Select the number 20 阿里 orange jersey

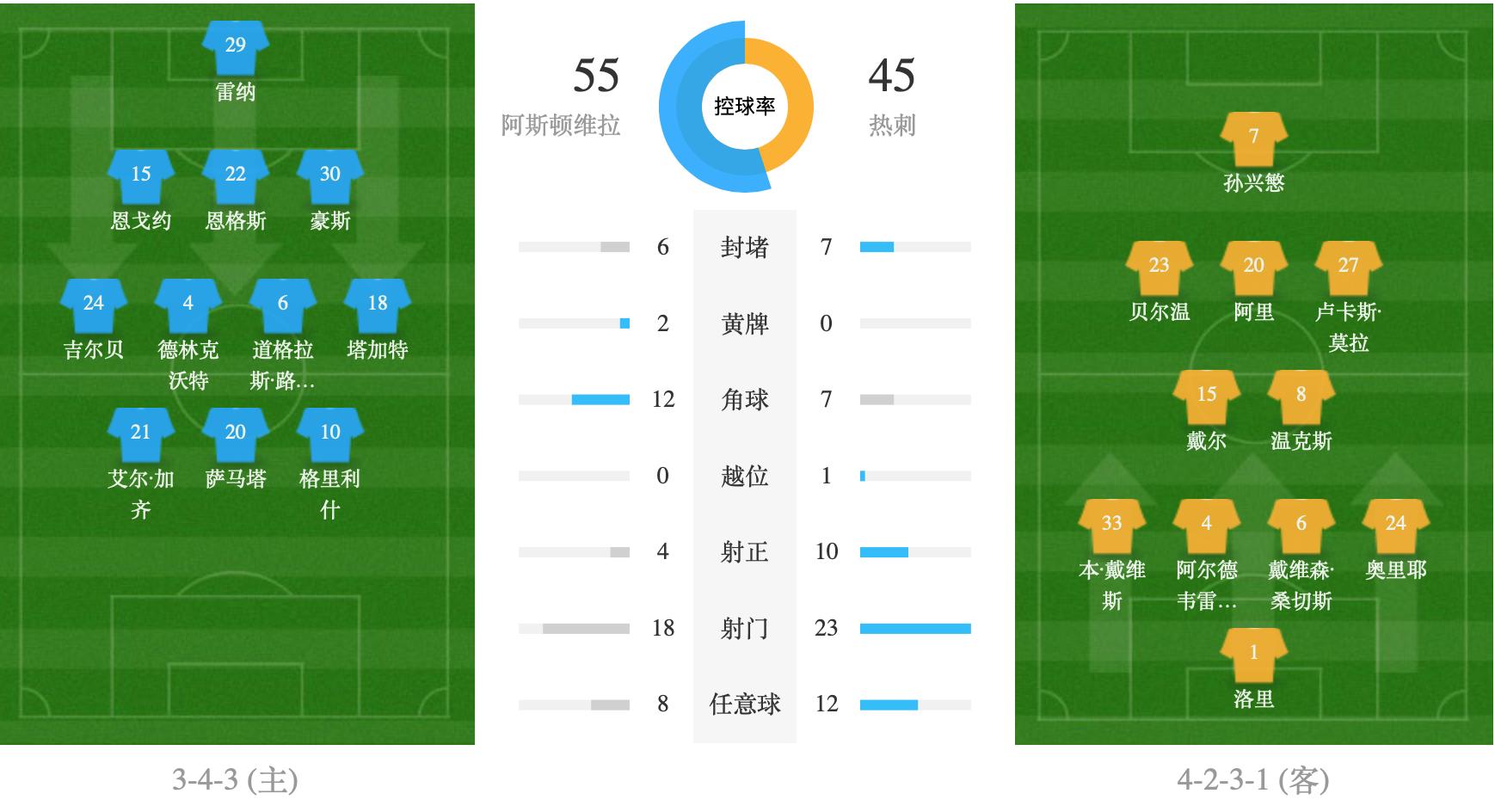click(1253, 267)
